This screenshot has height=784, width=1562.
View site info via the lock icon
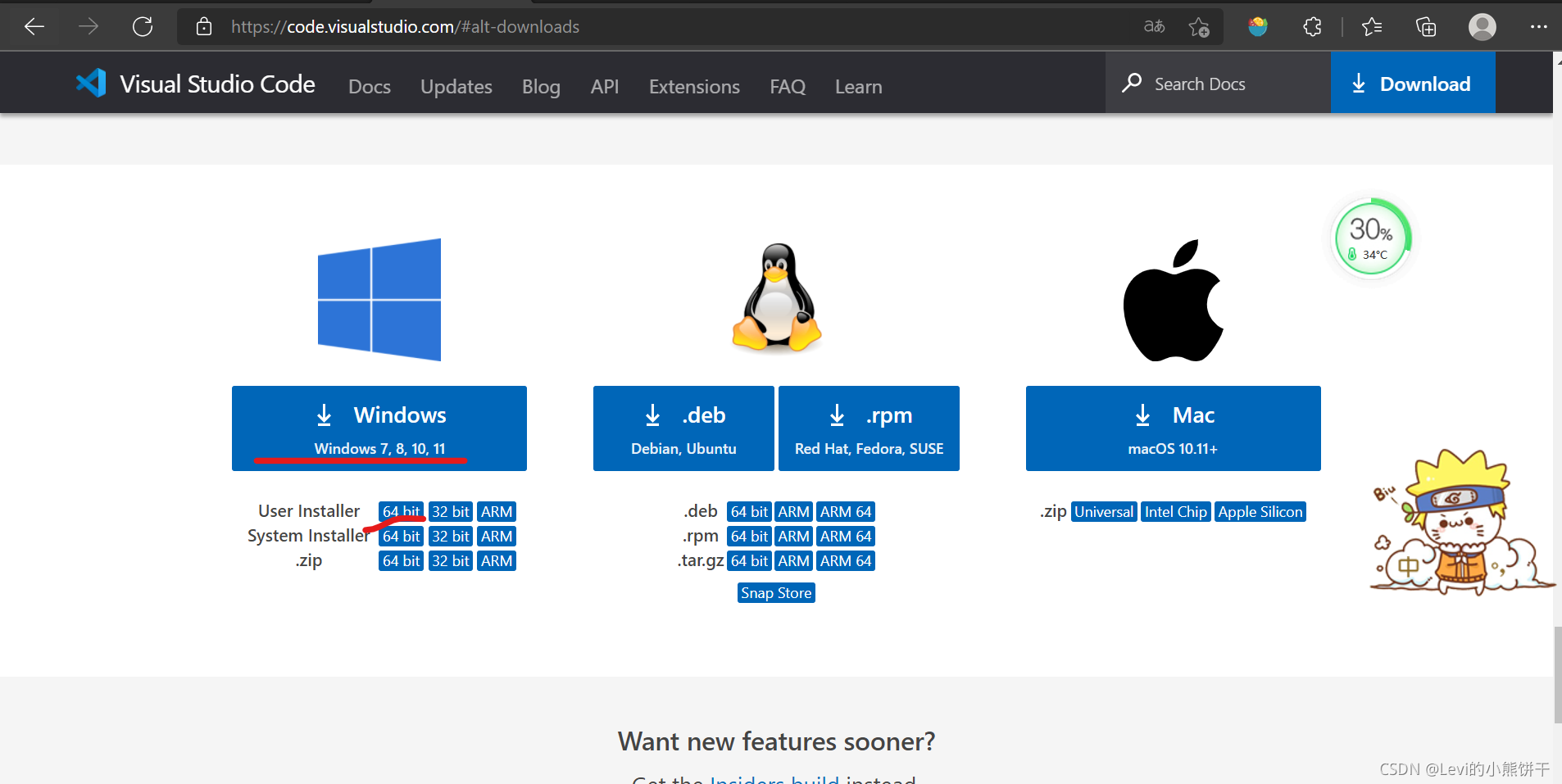tap(204, 27)
